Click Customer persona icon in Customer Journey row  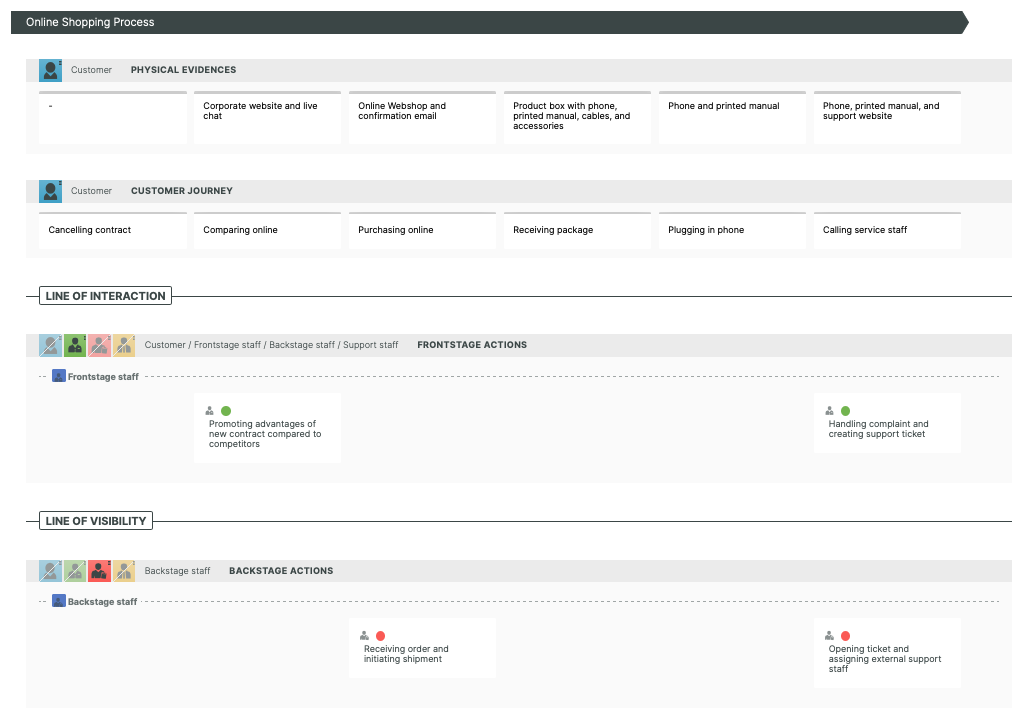(x=50, y=191)
